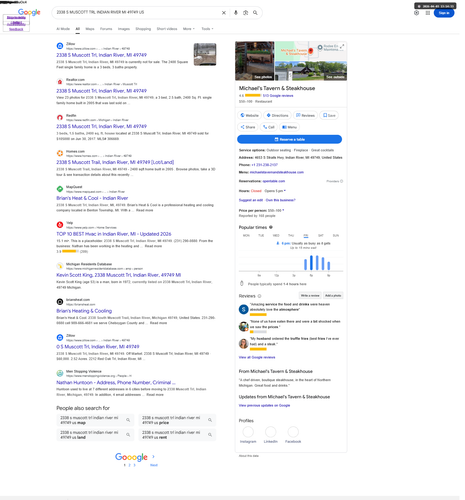This screenshot has height=500, width=465.
Task: Click View previous updates on Google
Action: coord(264,405)
